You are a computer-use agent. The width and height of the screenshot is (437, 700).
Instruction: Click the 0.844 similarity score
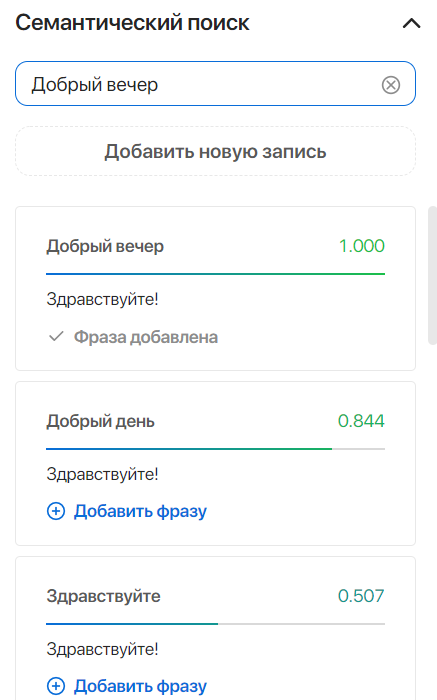(361, 421)
